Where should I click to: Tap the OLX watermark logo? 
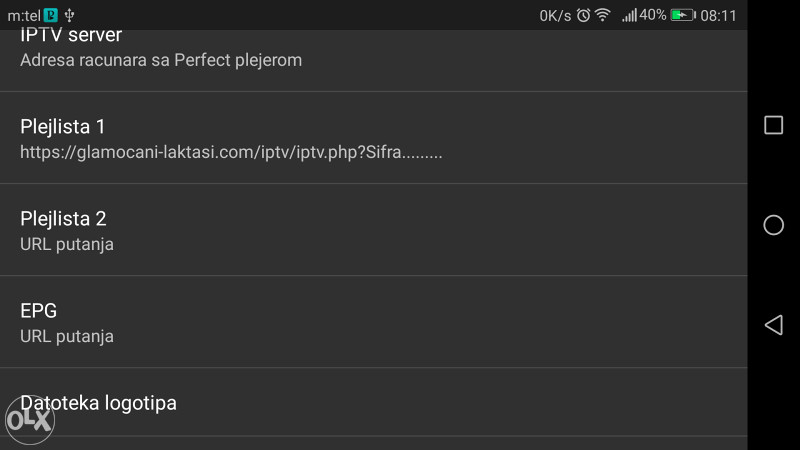pyautogui.click(x=30, y=420)
